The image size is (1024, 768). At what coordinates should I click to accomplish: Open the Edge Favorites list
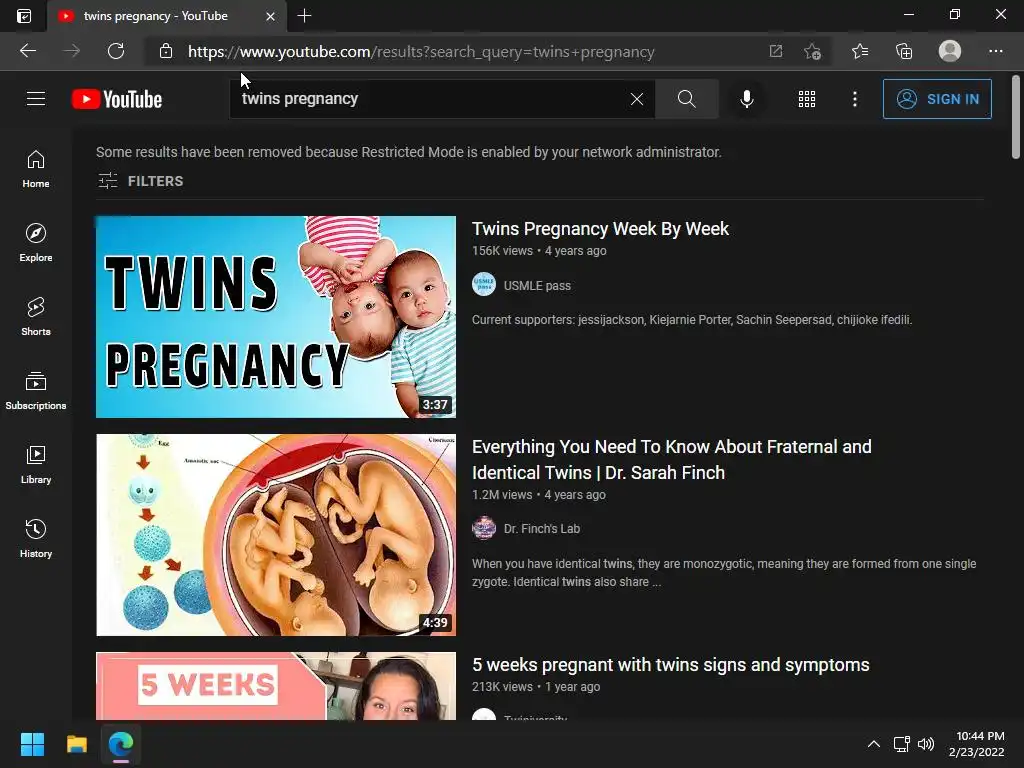pos(859,51)
